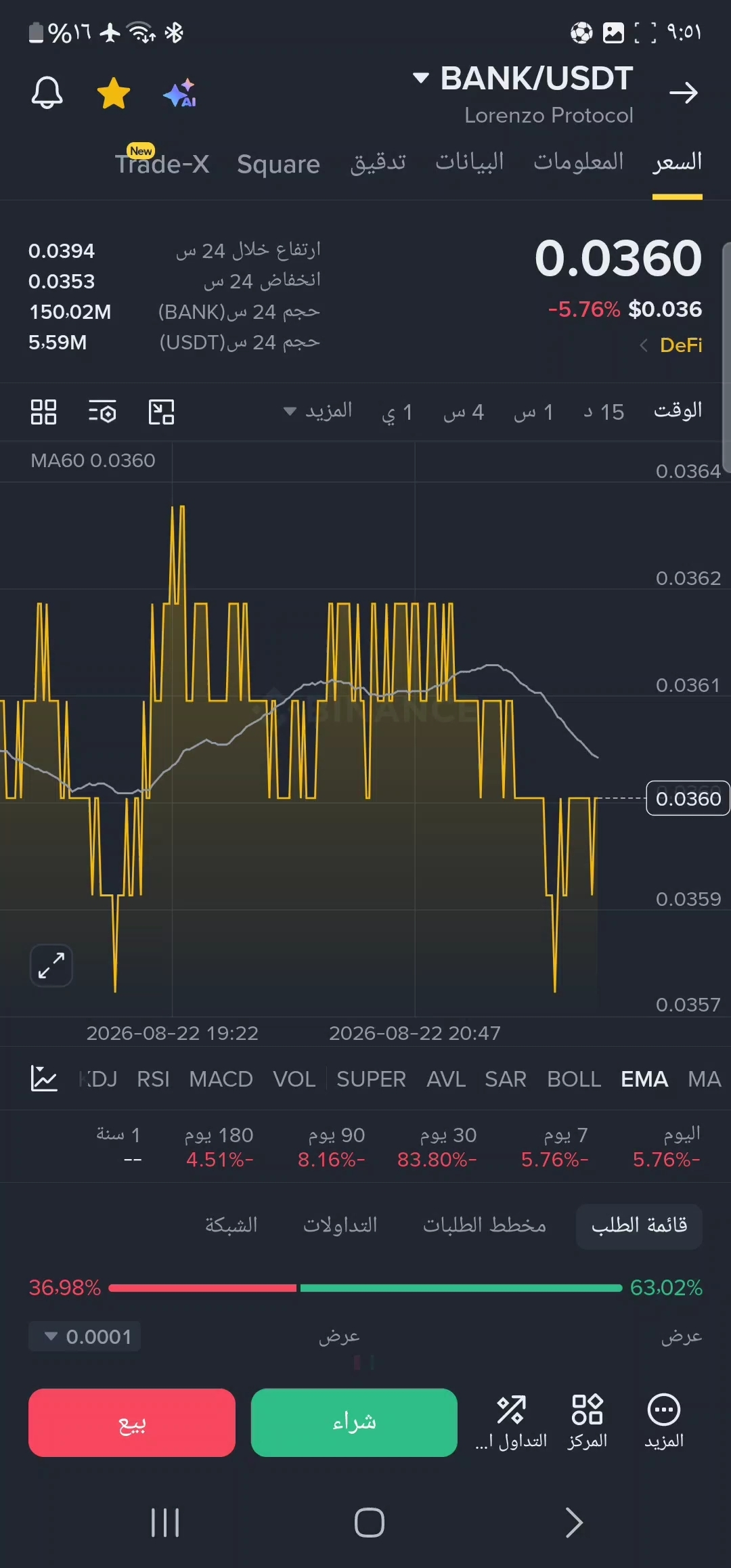Tap the Android home button
The height and width of the screenshot is (1568, 731).
pos(370,1523)
